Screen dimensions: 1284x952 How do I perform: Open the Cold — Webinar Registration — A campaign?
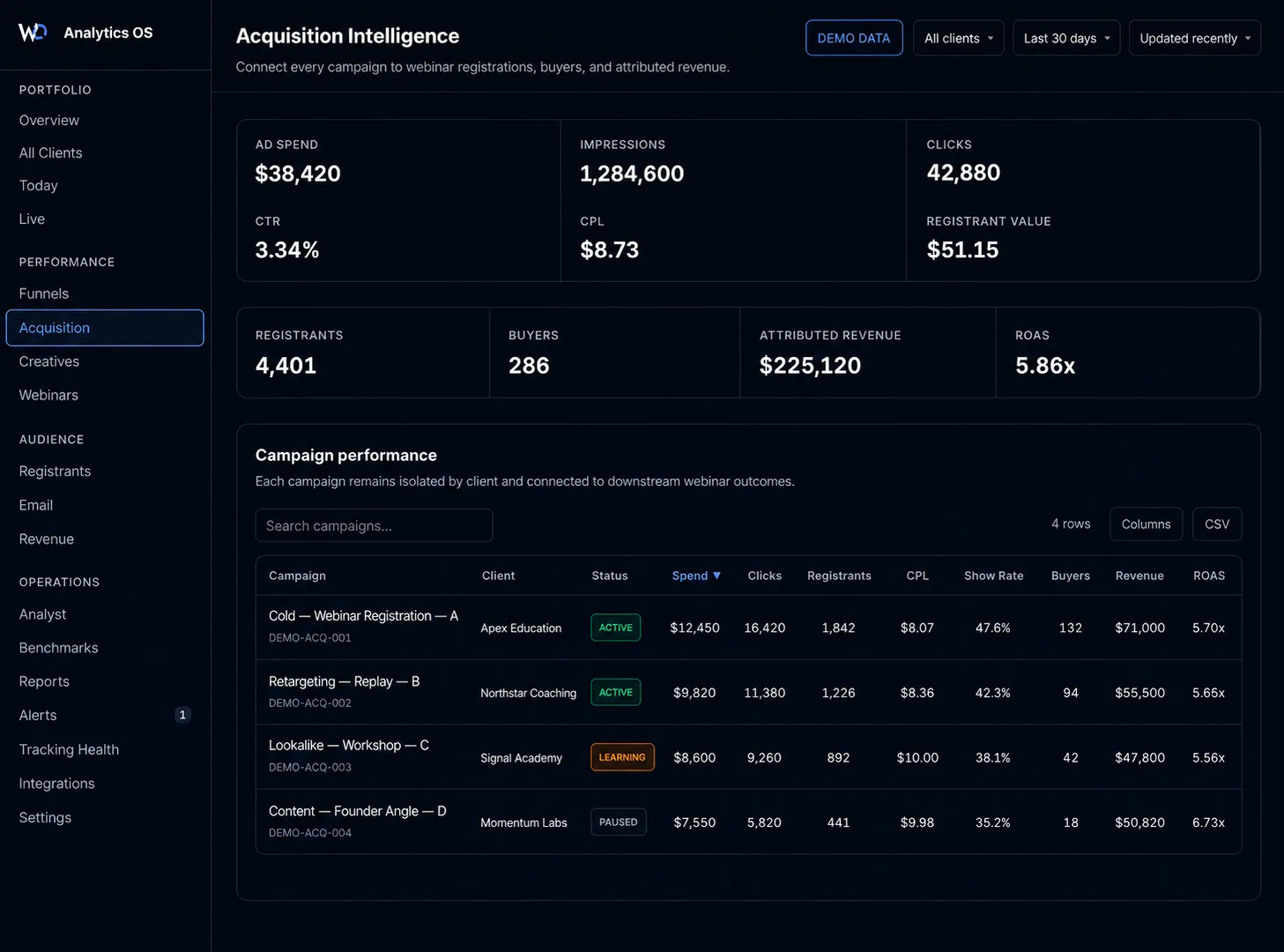pyautogui.click(x=363, y=616)
